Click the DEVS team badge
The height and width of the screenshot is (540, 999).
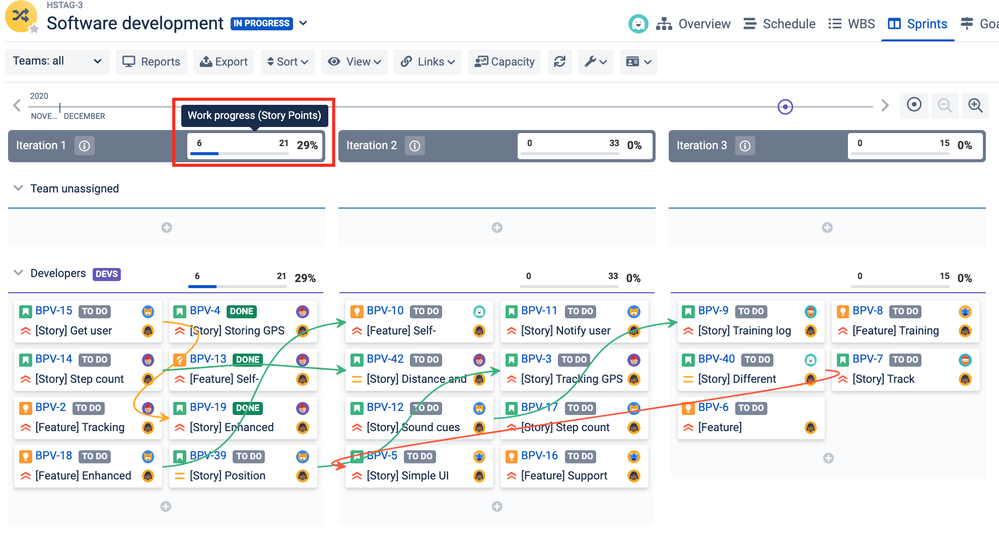point(106,274)
